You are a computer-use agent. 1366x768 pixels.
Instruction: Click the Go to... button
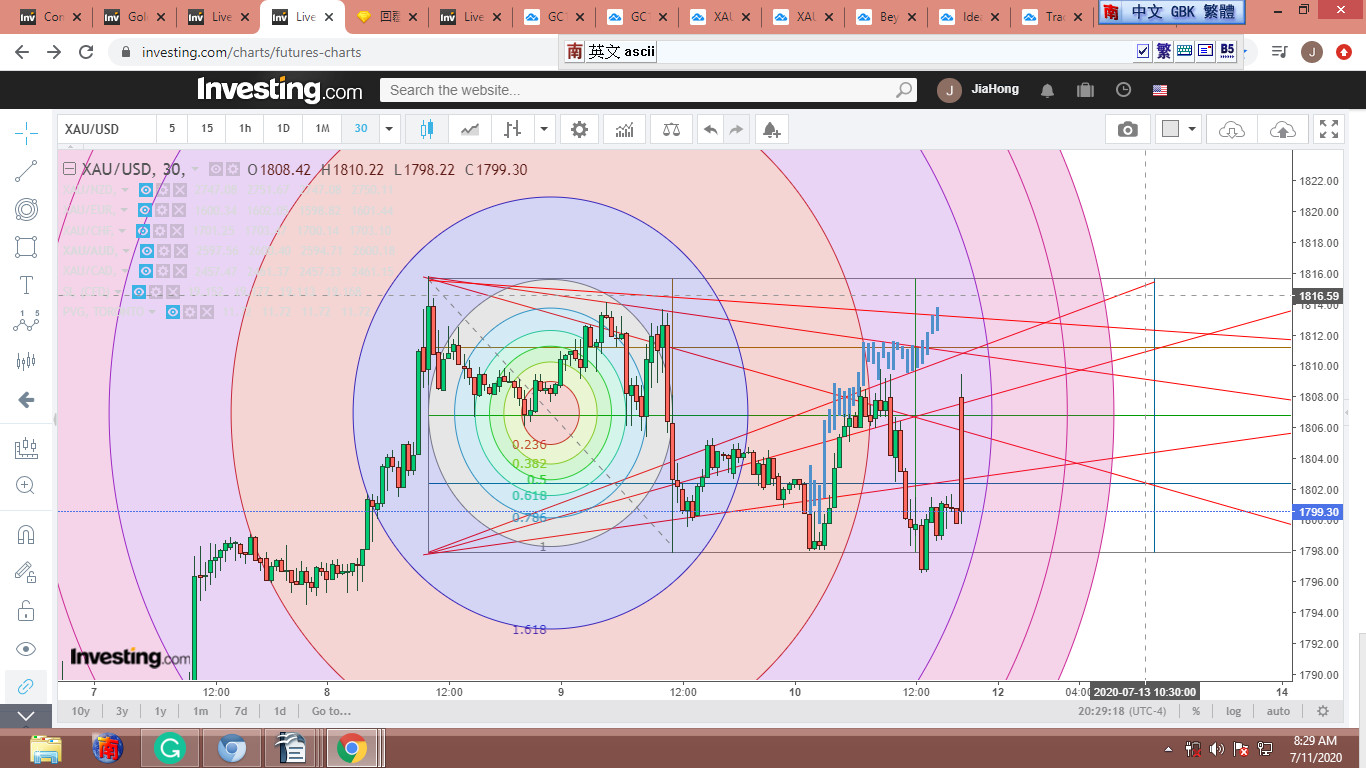pyautogui.click(x=331, y=711)
